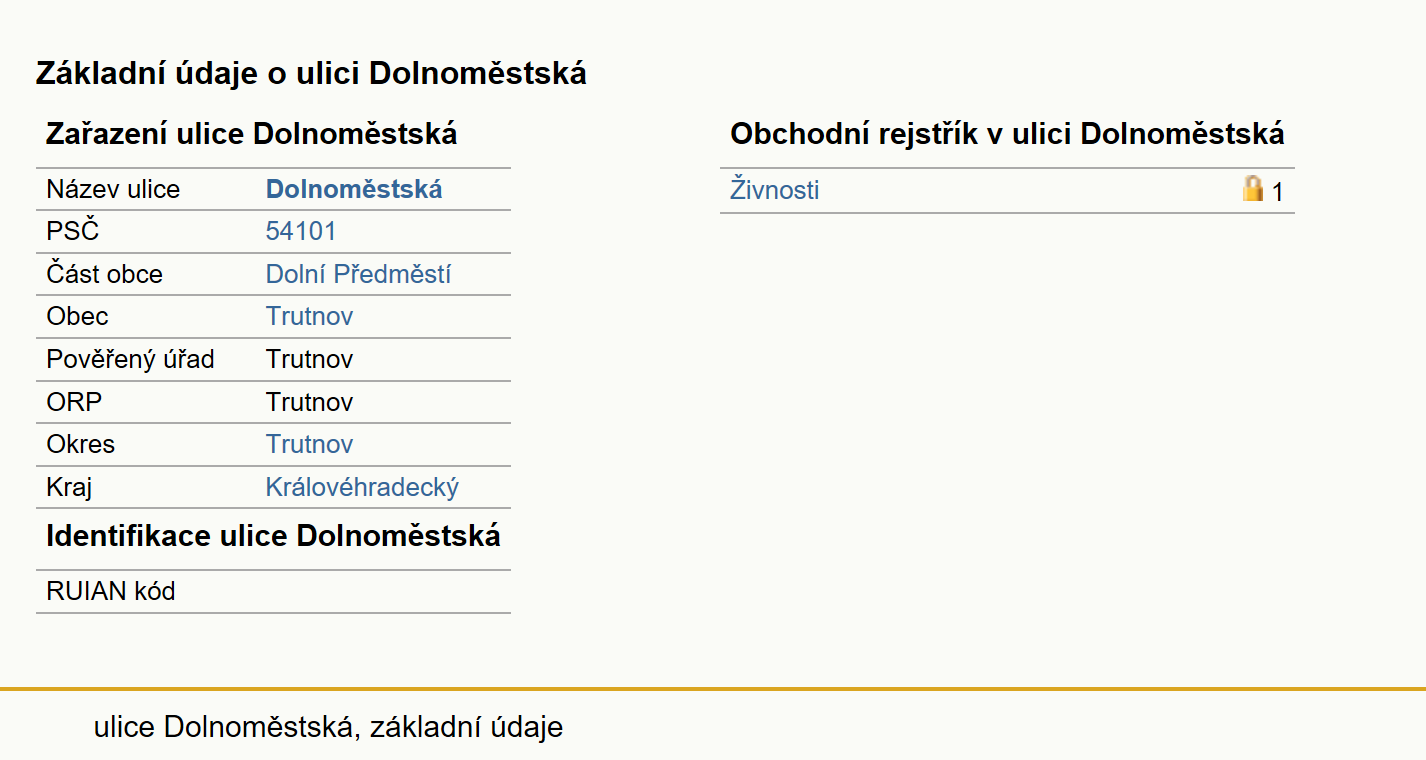Click the lock icon beside Živnosti
The height and width of the screenshot is (760, 1426).
(1253, 189)
